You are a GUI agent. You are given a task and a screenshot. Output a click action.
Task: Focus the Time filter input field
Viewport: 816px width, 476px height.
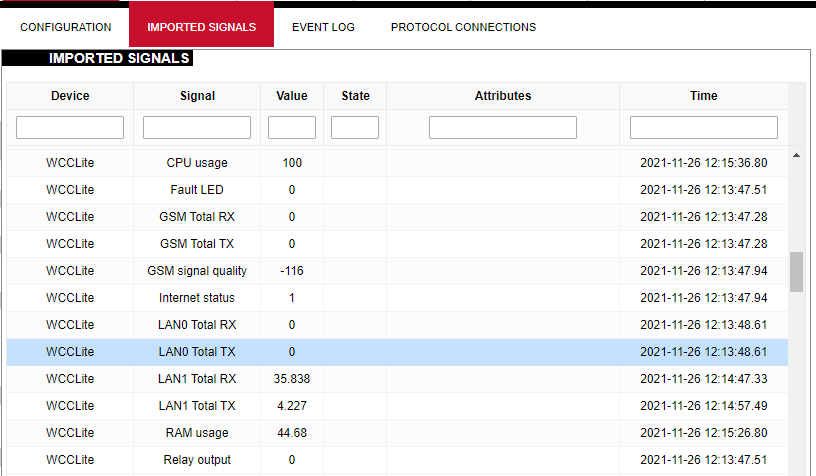704,127
